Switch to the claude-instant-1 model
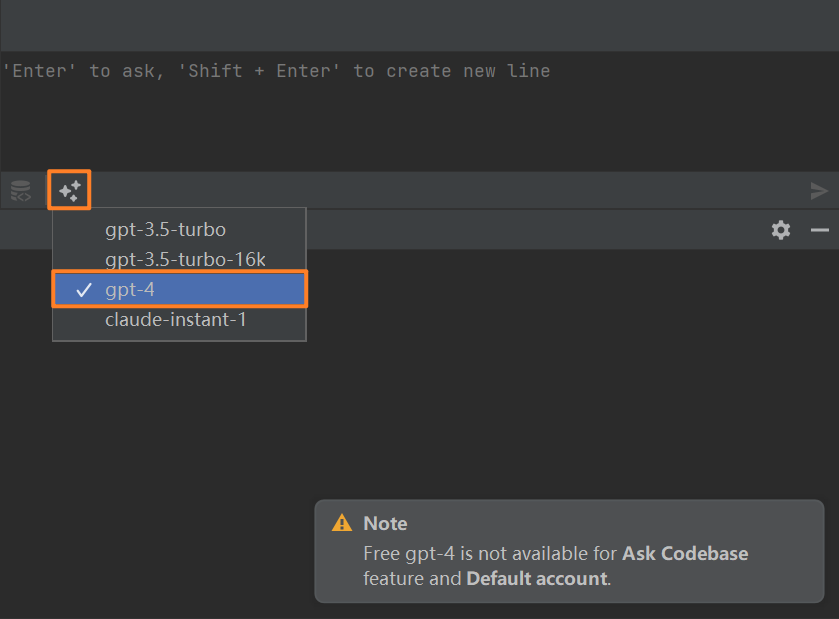The image size is (839, 619). point(175,320)
